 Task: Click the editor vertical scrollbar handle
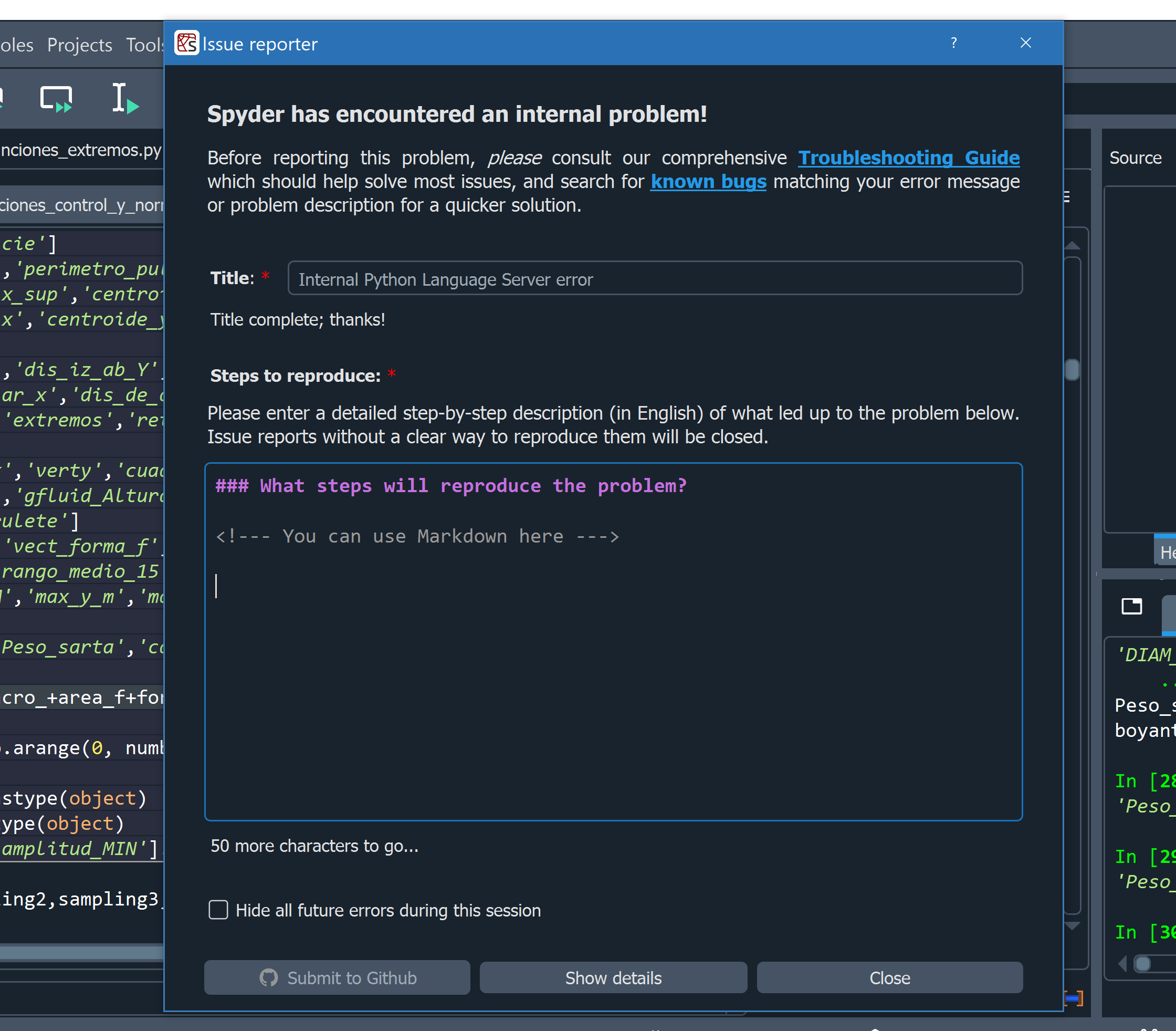pos(1072,369)
